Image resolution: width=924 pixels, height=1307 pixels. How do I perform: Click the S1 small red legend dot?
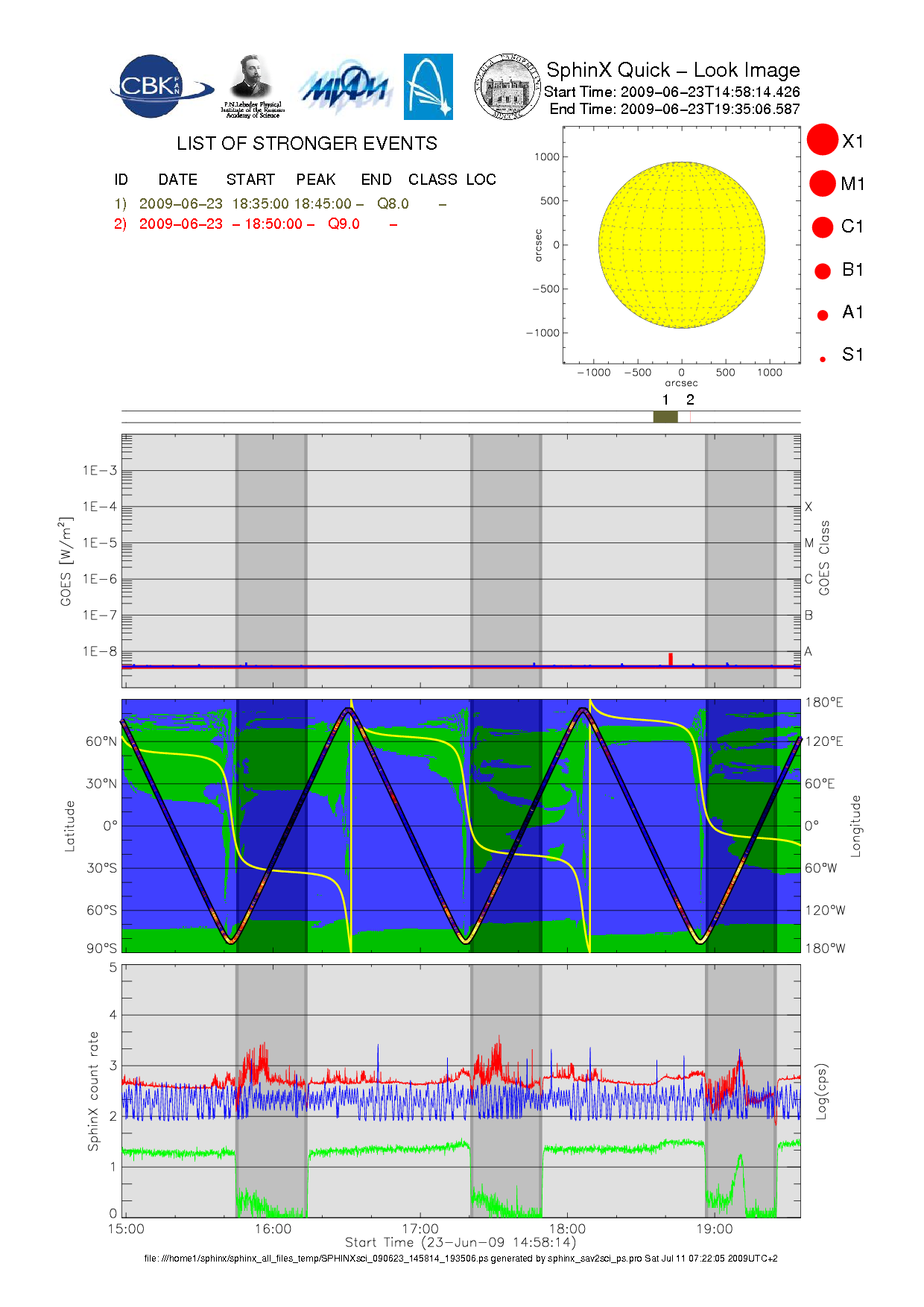pyautogui.click(x=823, y=359)
